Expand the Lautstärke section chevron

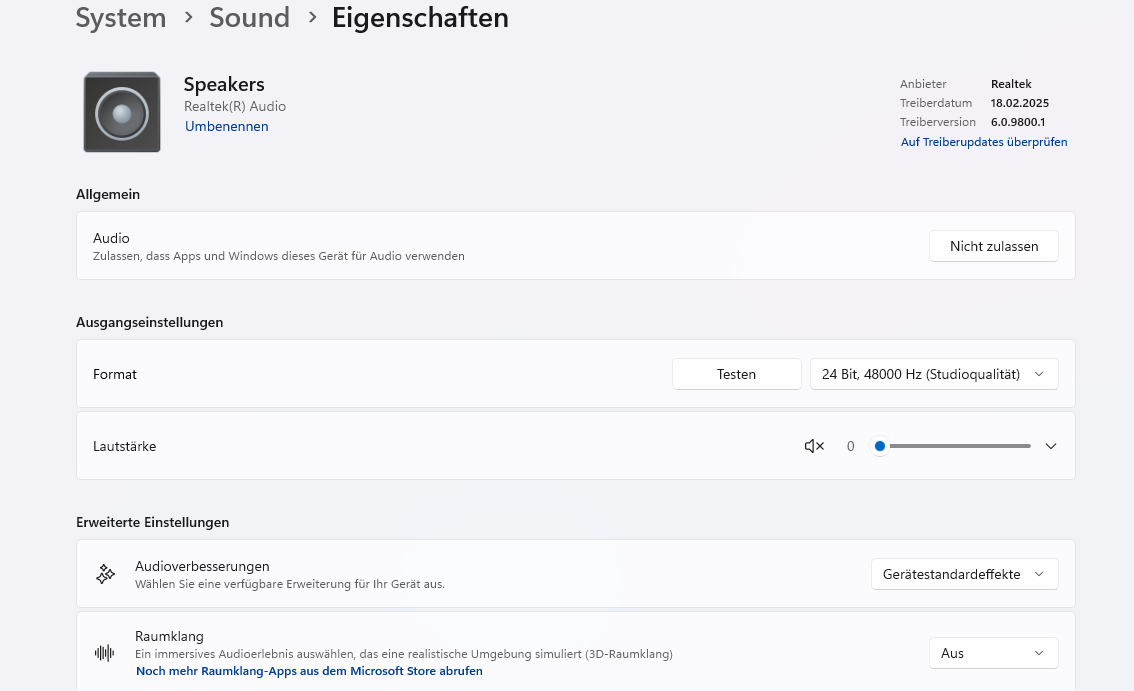1051,446
